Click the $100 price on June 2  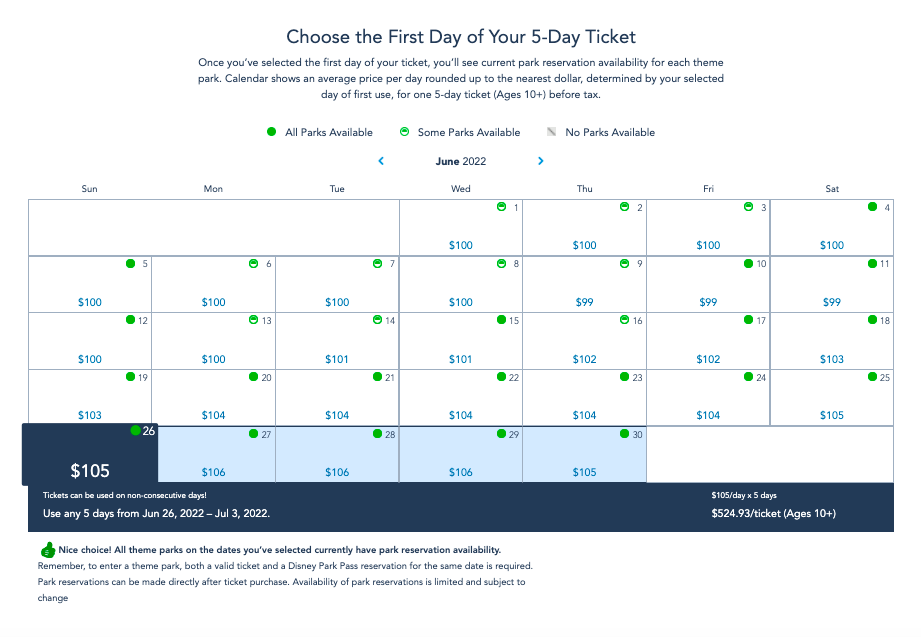[x=584, y=245]
